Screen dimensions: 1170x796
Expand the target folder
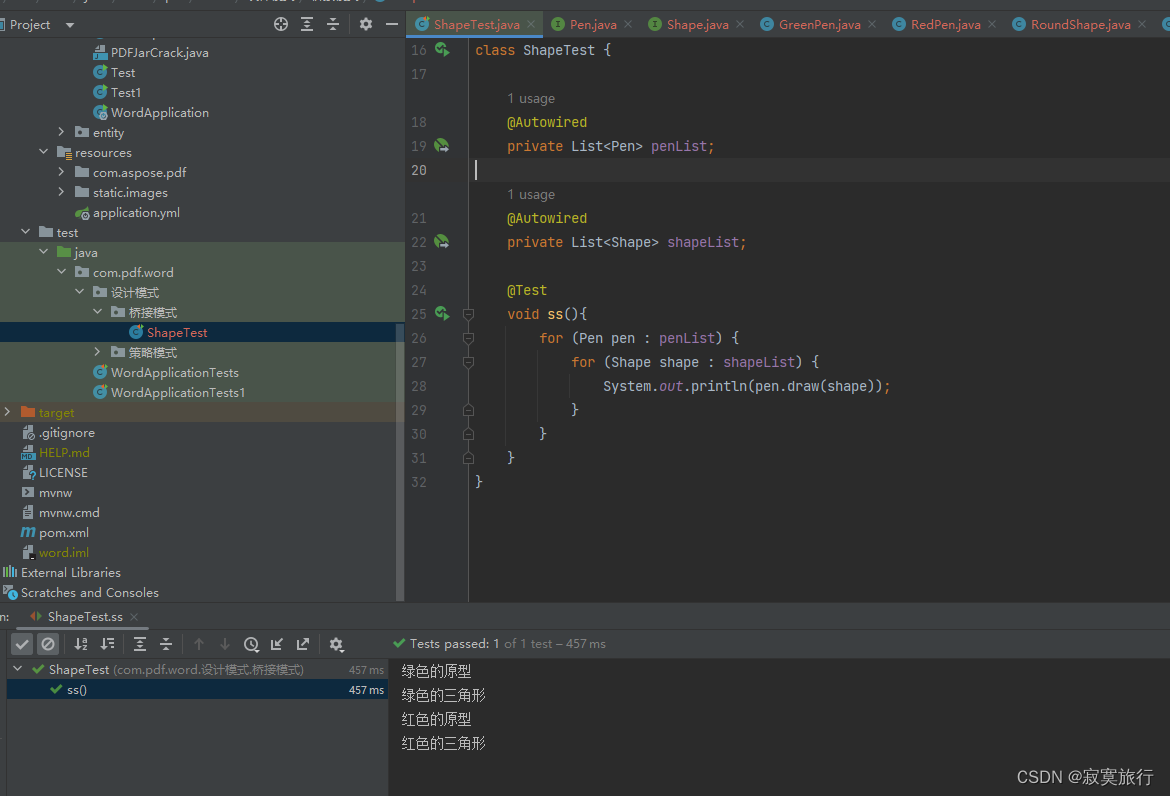[x=7, y=412]
